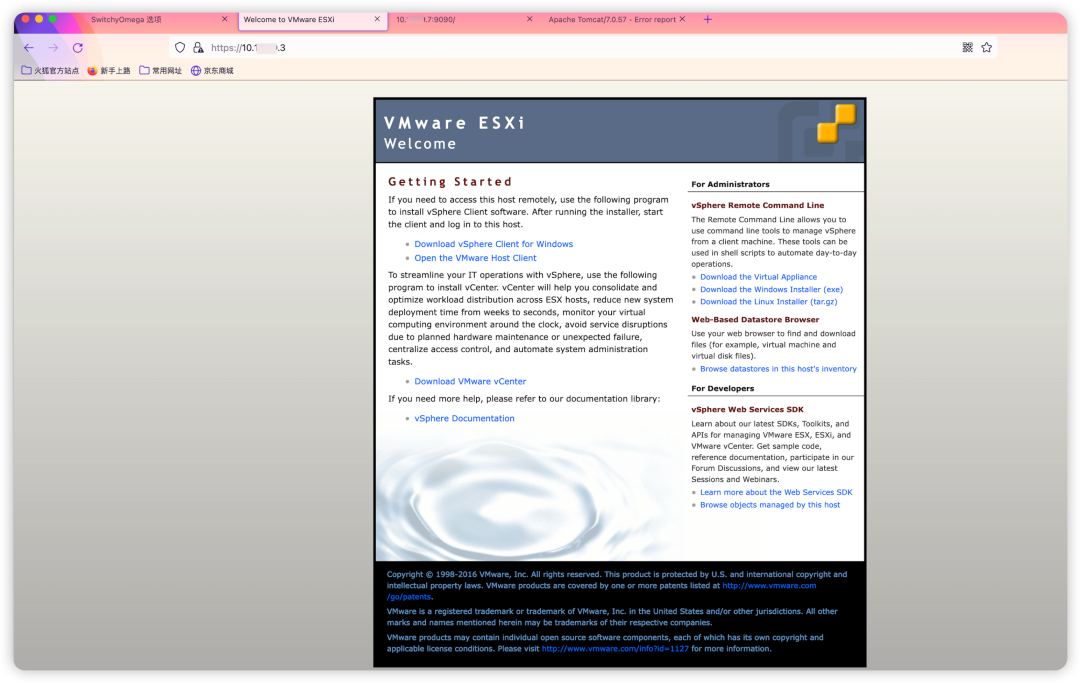1080x683 pixels.
Task: Open the QR code icon in address bar
Action: pyautogui.click(x=968, y=48)
